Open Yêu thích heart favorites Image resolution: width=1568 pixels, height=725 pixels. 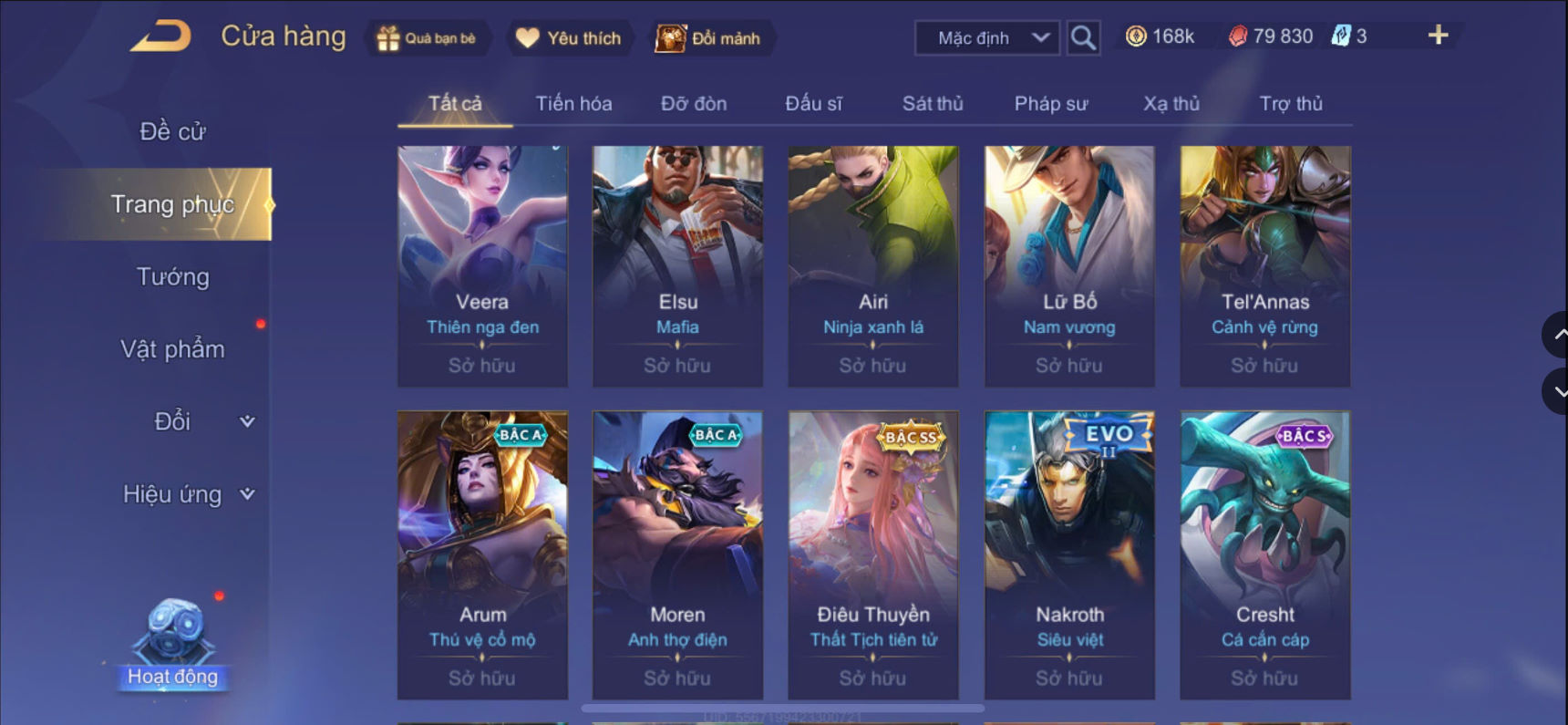[x=527, y=38]
